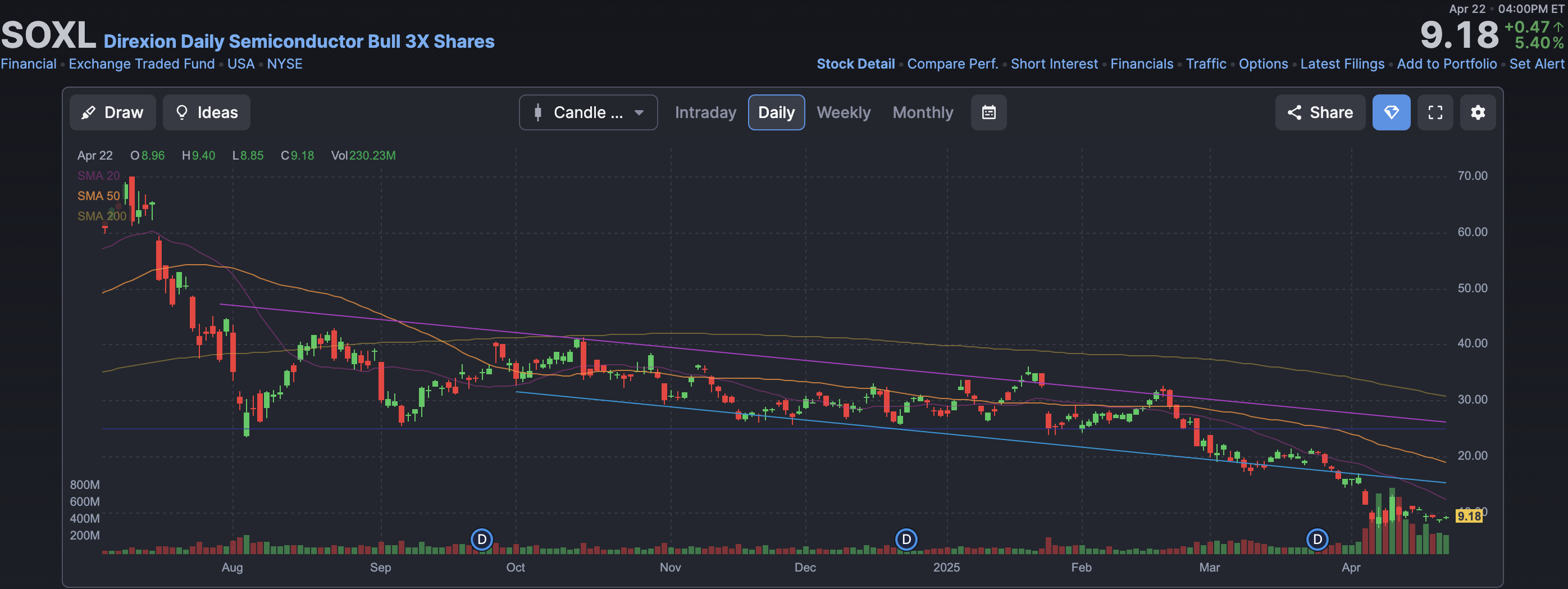Click the SOXL ticker heading
This screenshot has width=1568, height=589.
49,35
